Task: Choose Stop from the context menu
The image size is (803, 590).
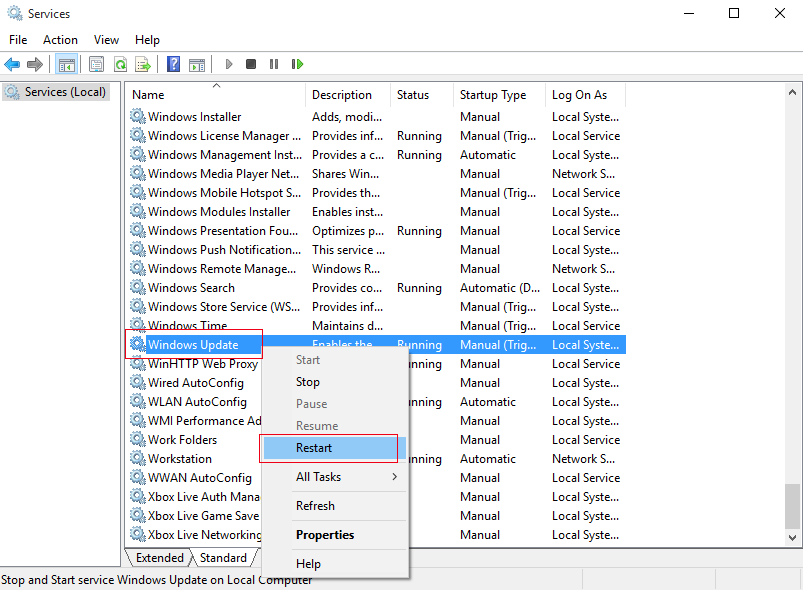Action: (x=335, y=382)
